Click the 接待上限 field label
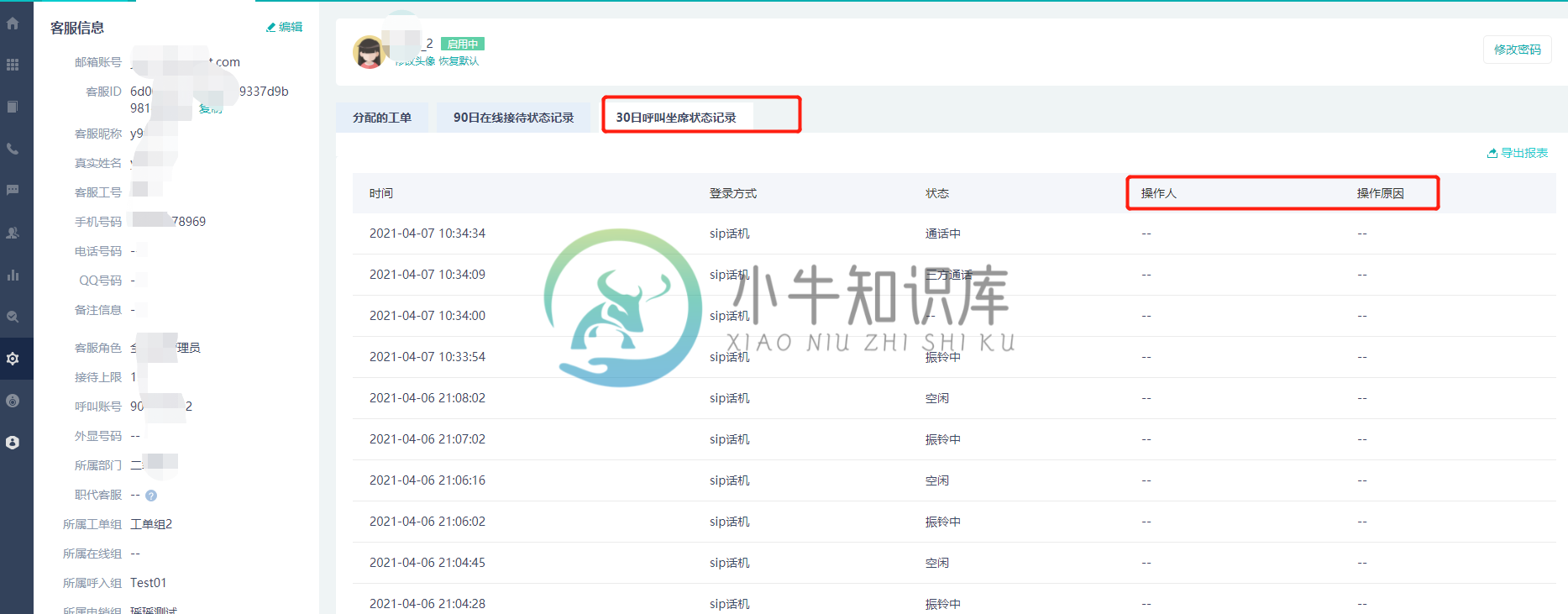1568x614 pixels. click(x=98, y=377)
